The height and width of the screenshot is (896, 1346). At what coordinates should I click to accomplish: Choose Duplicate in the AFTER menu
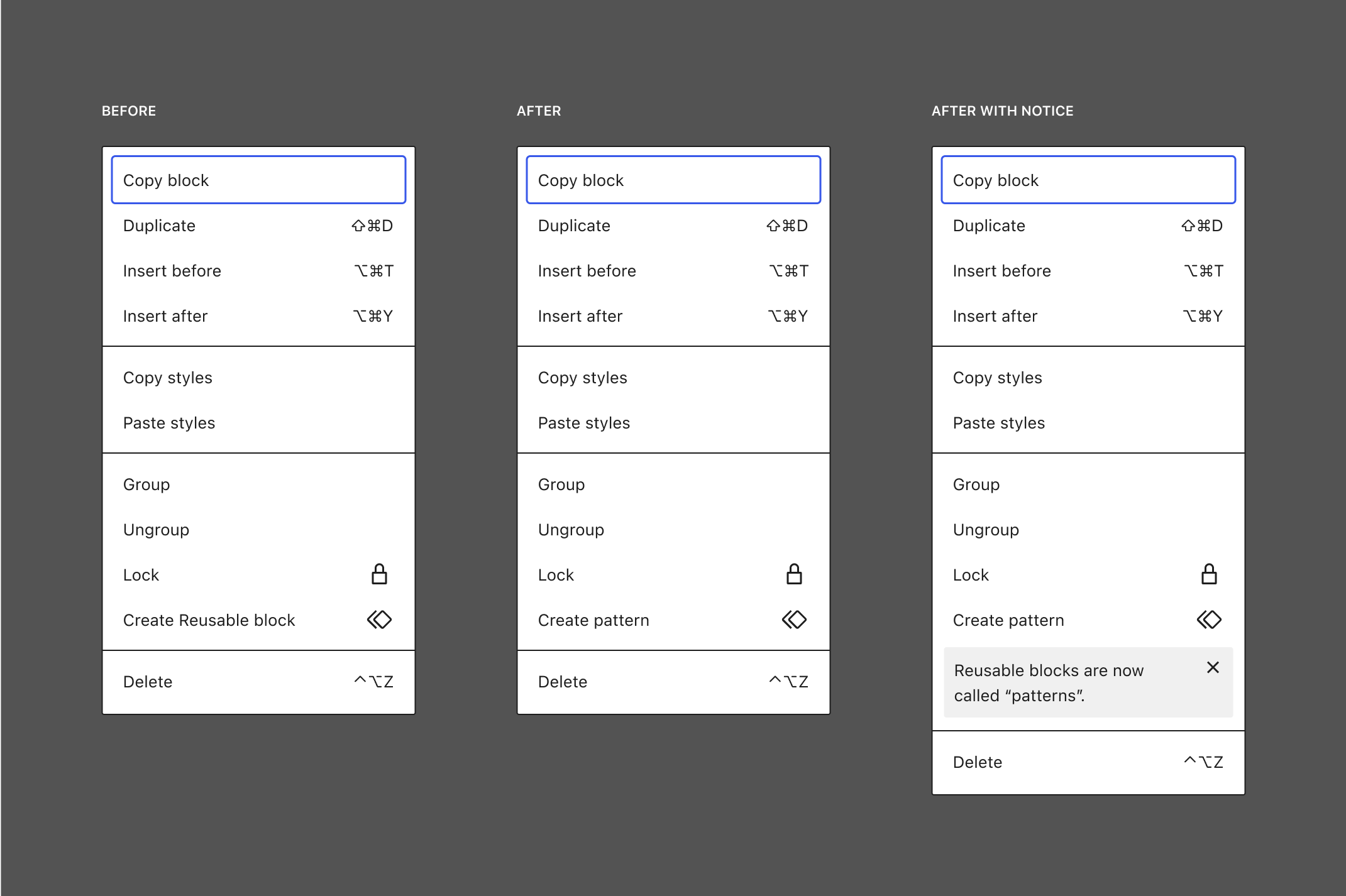pyautogui.click(x=574, y=226)
